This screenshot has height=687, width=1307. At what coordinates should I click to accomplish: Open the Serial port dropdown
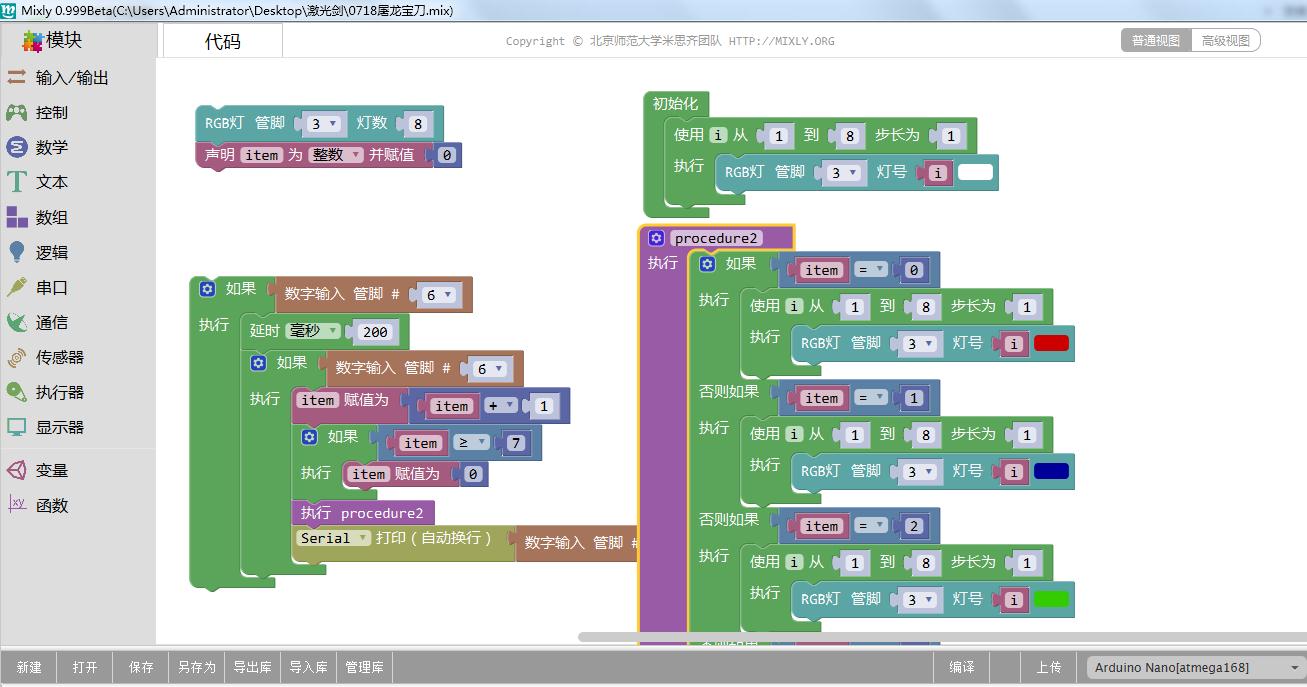[334, 538]
